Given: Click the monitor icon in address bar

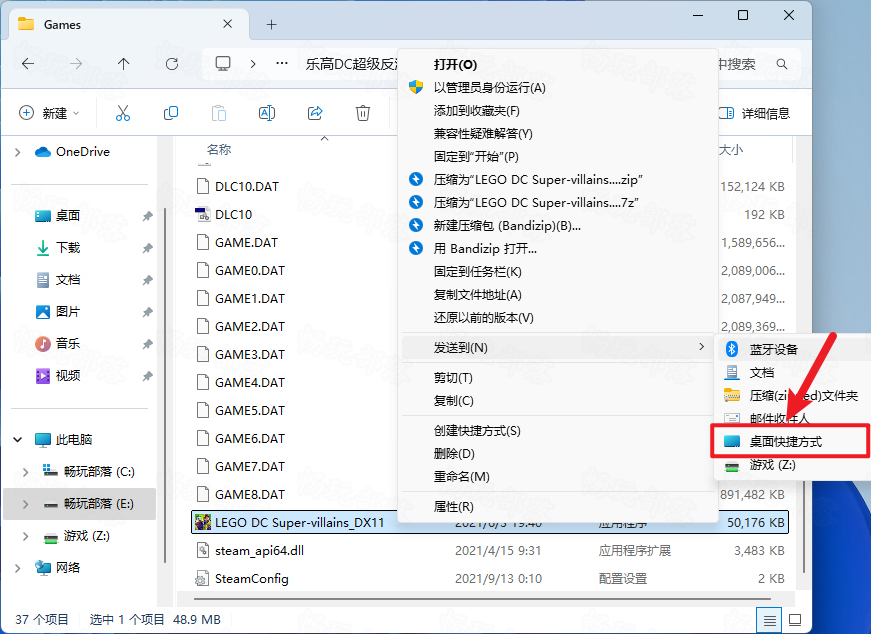Looking at the screenshot, I should click(223, 63).
